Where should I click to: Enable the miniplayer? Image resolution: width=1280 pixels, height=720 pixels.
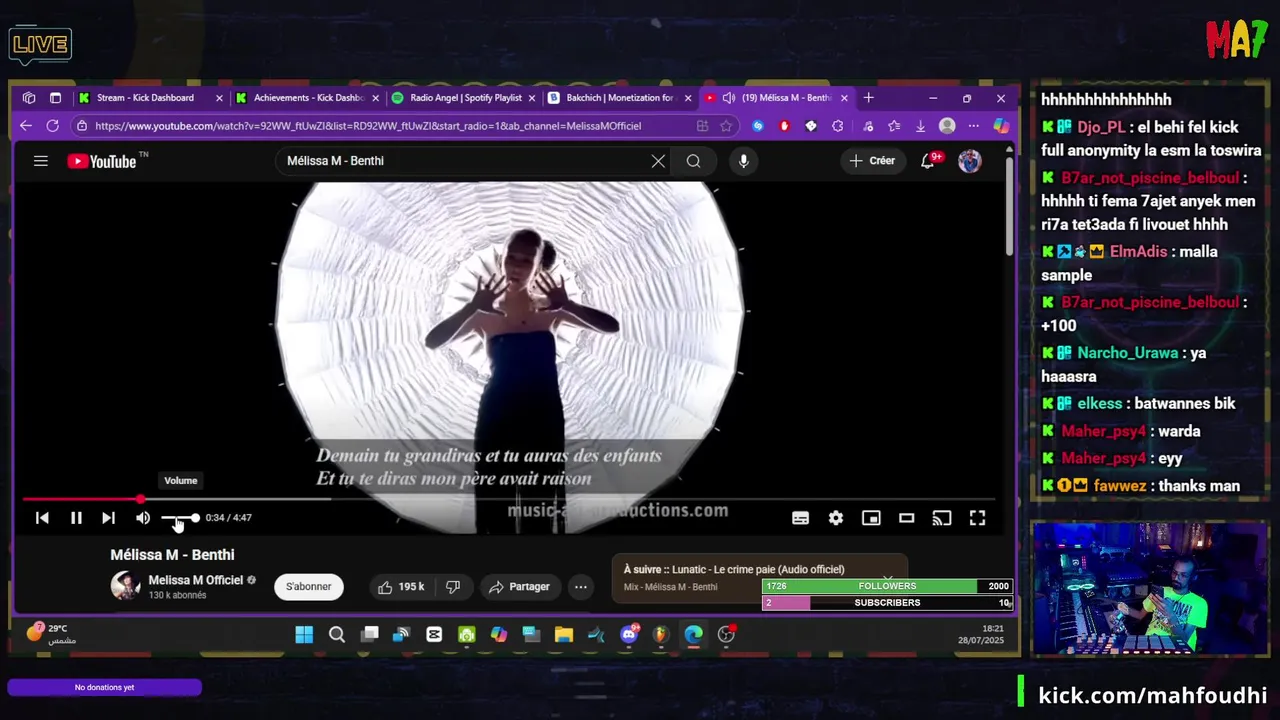click(x=871, y=518)
